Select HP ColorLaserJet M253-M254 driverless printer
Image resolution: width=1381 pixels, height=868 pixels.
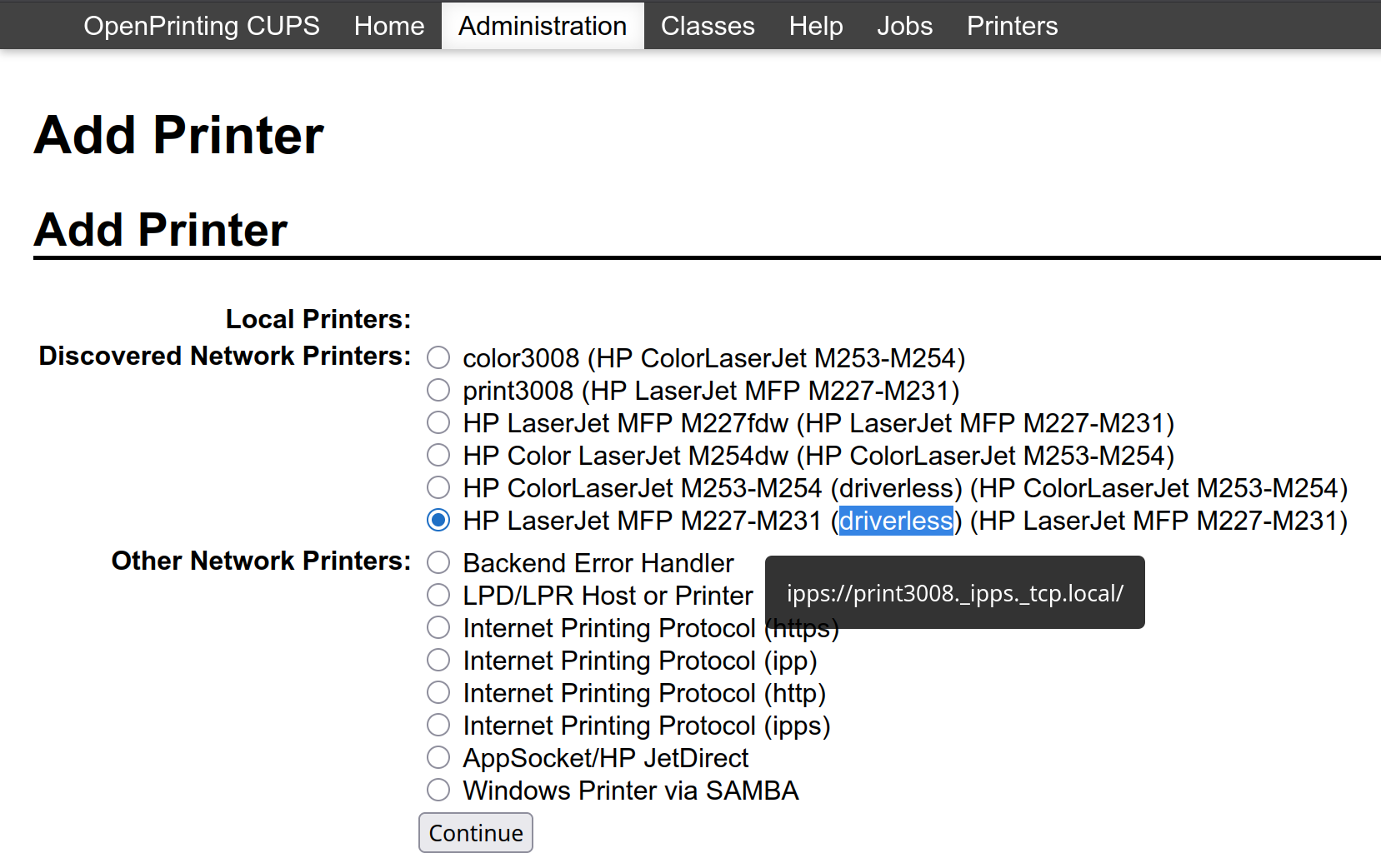point(438,488)
